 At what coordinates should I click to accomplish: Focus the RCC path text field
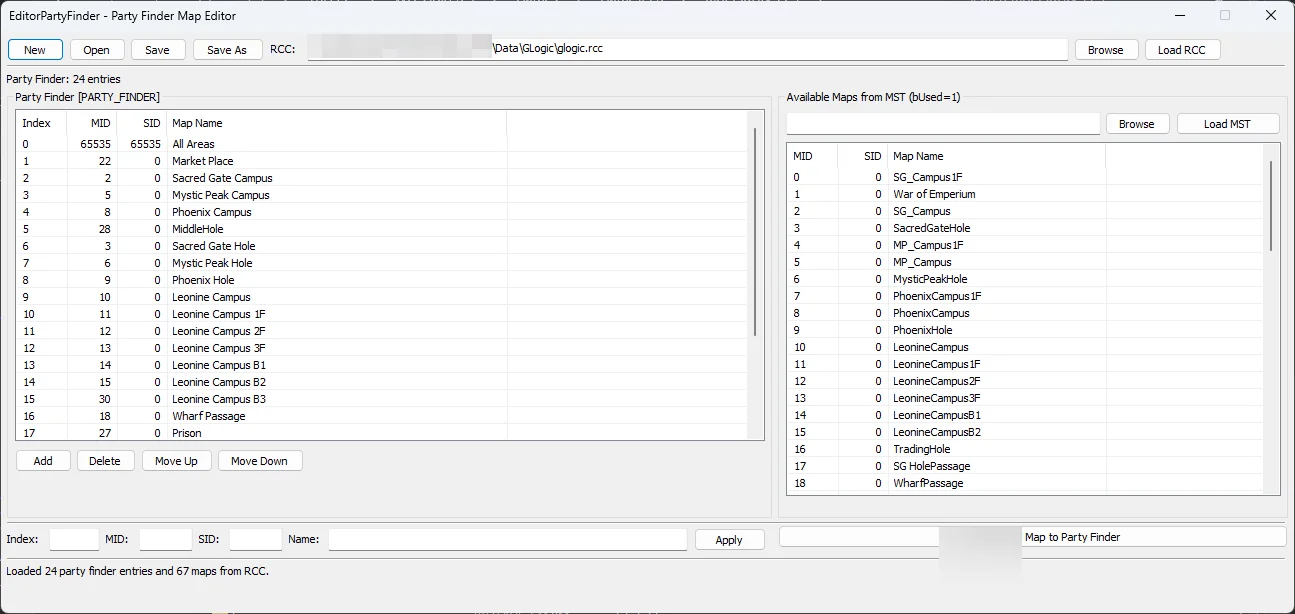coord(688,49)
